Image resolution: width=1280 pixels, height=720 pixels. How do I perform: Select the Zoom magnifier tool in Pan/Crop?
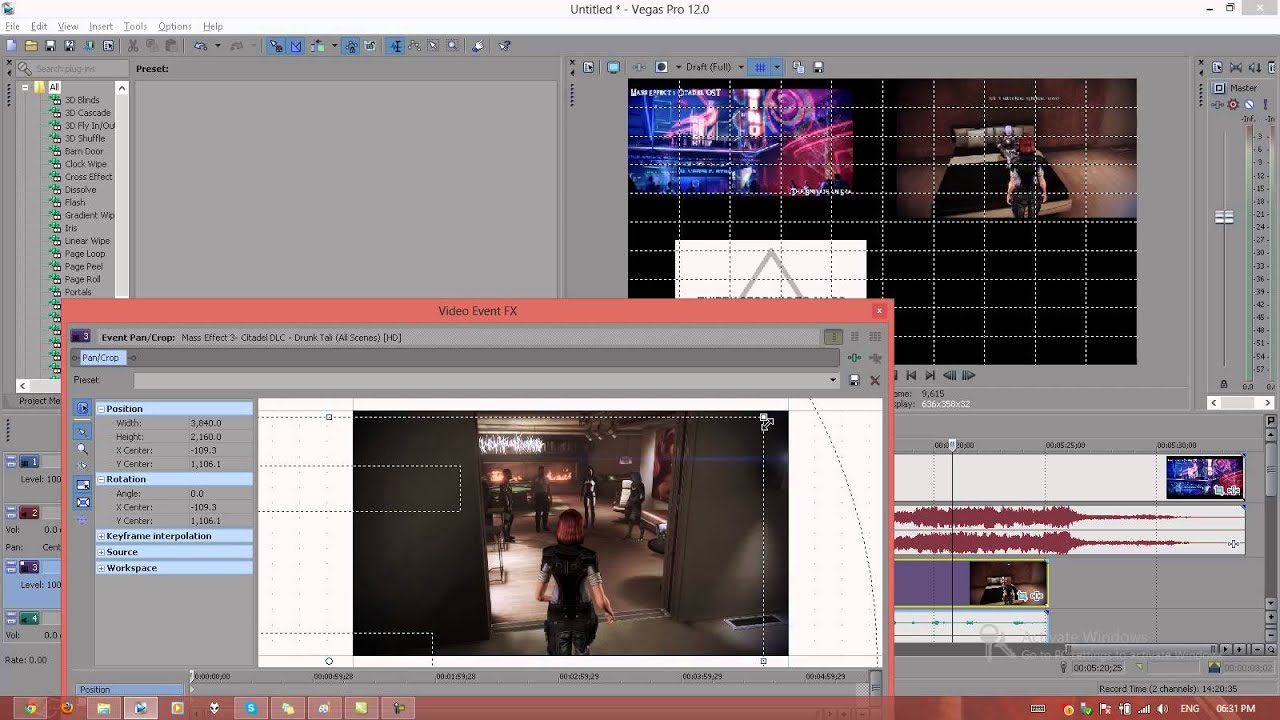click(83, 449)
